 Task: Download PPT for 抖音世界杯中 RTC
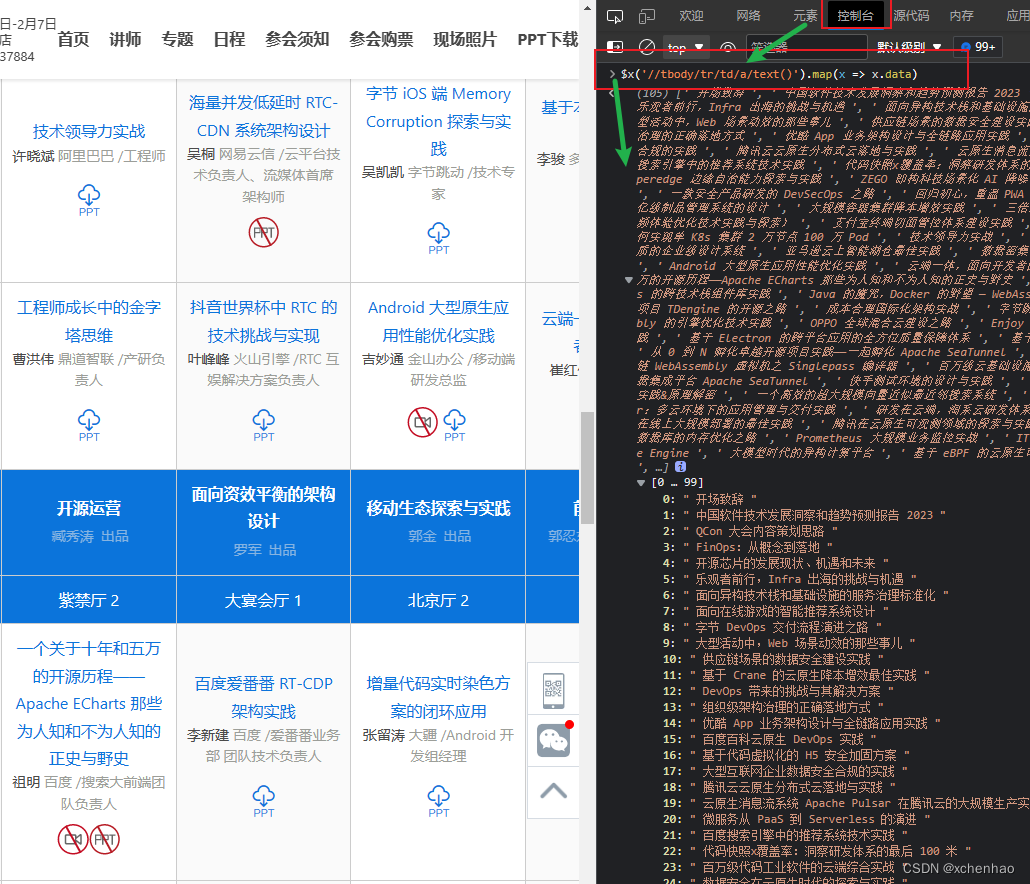(x=263, y=426)
